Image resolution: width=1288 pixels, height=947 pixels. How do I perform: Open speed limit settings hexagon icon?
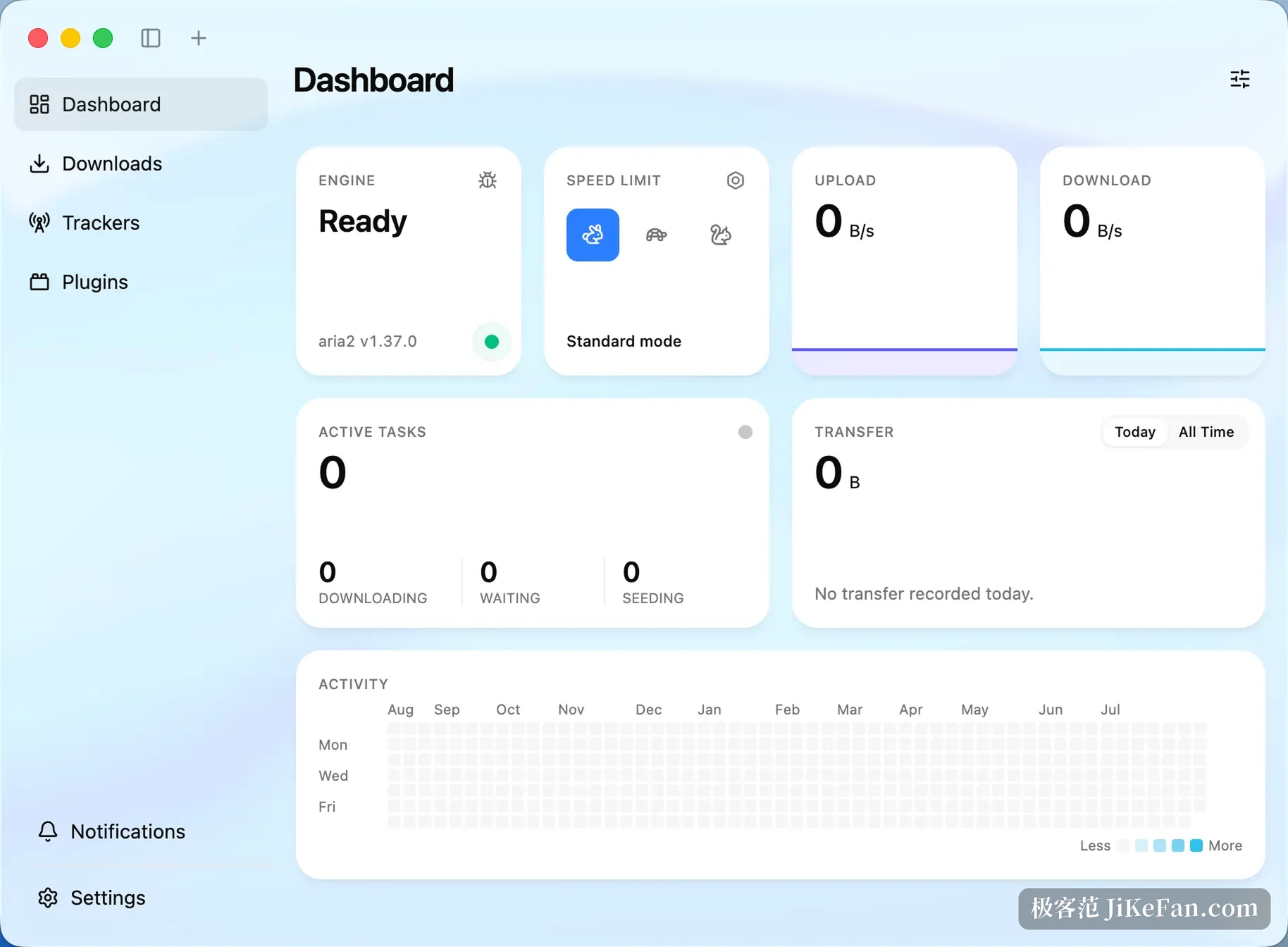coord(735,180)
